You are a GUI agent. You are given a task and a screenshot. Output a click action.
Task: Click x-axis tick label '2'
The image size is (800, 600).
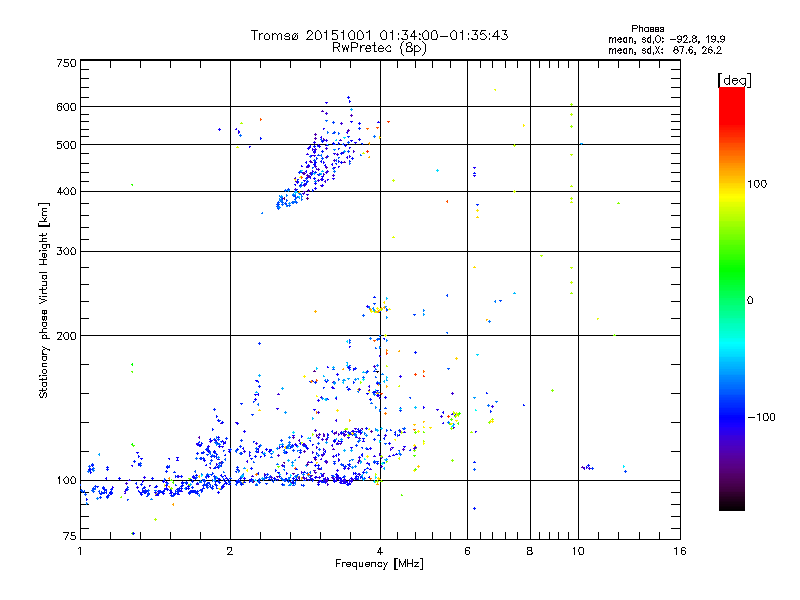[x=230, y=551]
